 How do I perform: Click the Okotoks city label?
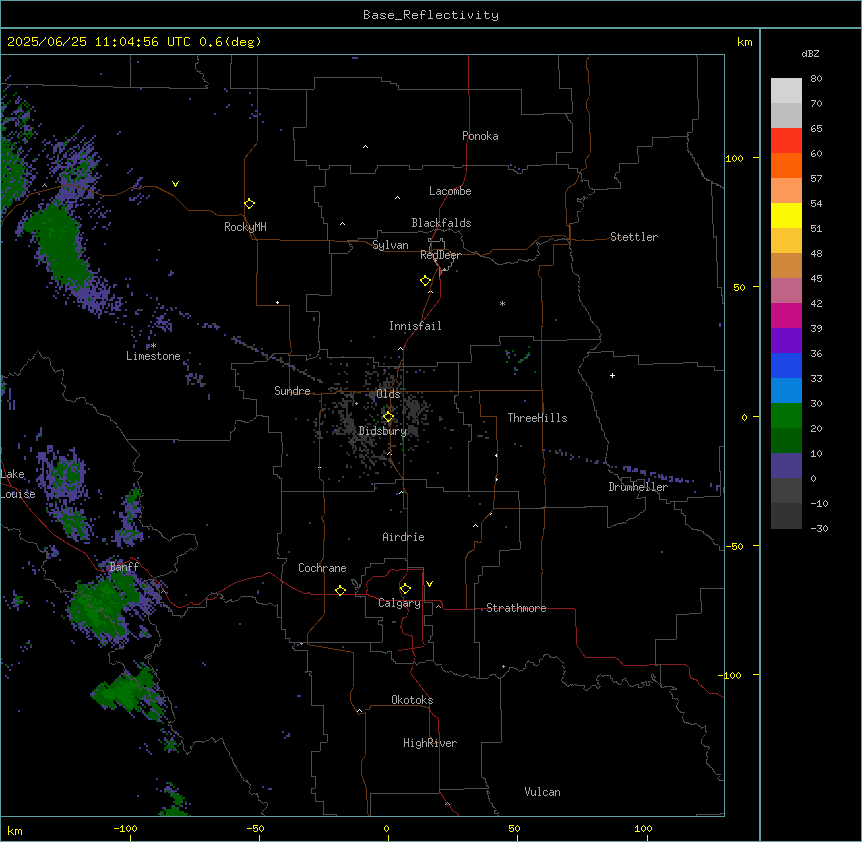point(412,700)
